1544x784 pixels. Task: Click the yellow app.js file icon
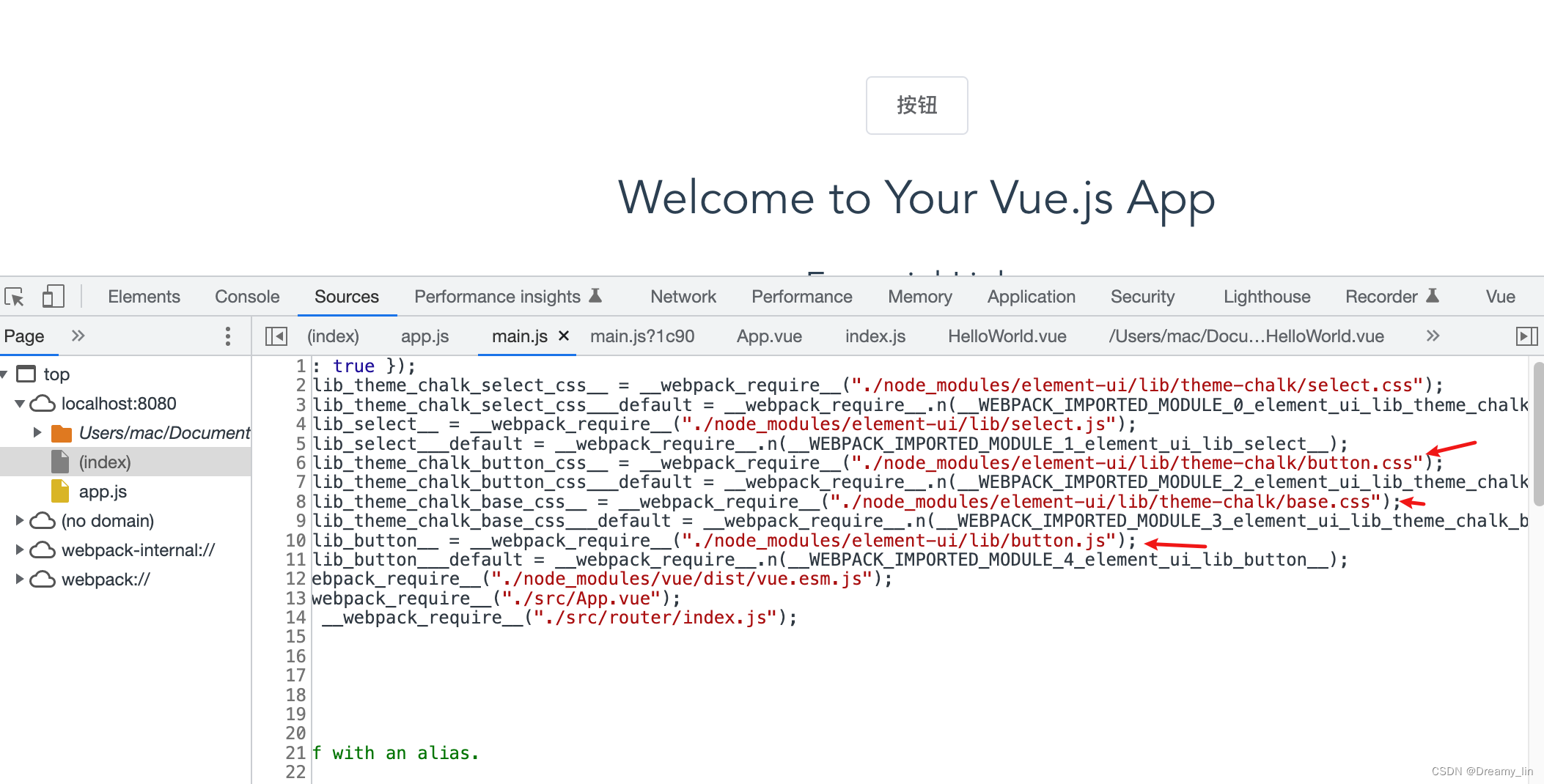60,491
